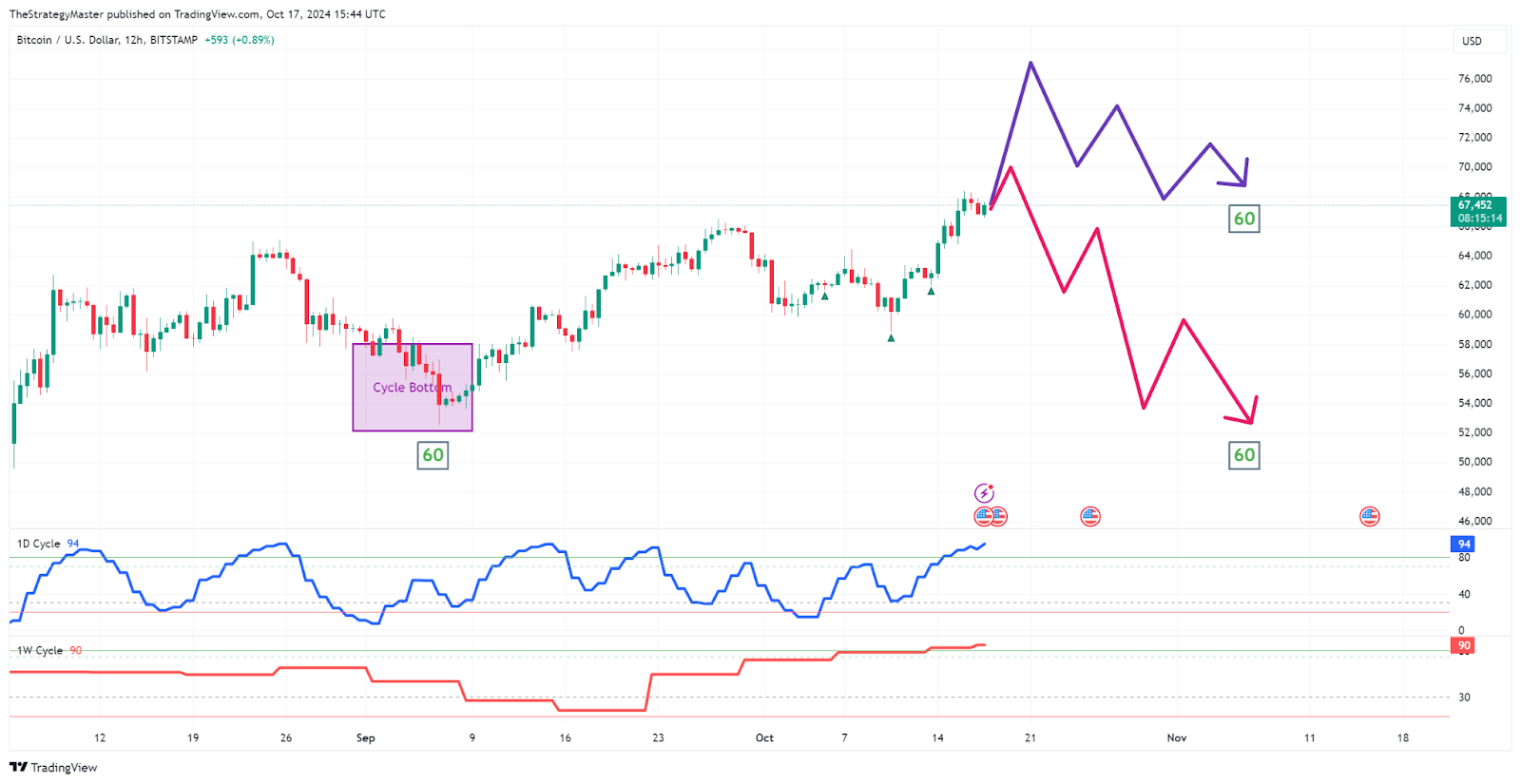Viewport: 1521px width, 784px height.
Task: Open the US flag event icon in mid-November
Action: pyautogui.click(x=1369, y=516)
